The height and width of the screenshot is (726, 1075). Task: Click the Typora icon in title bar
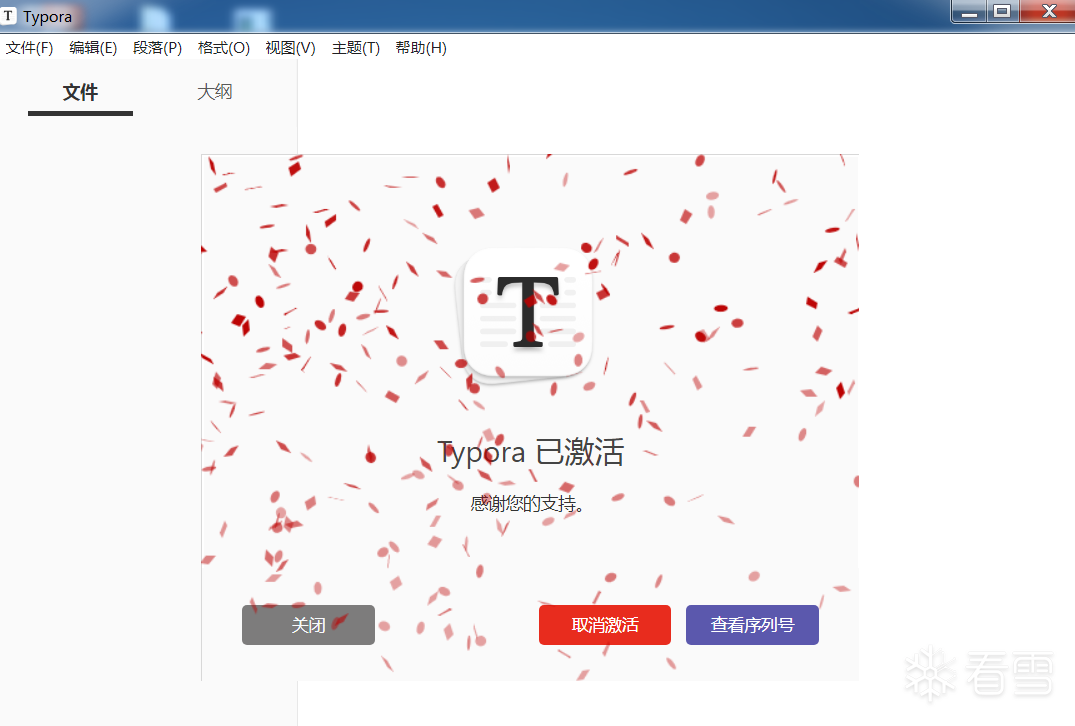pos(8,16)
